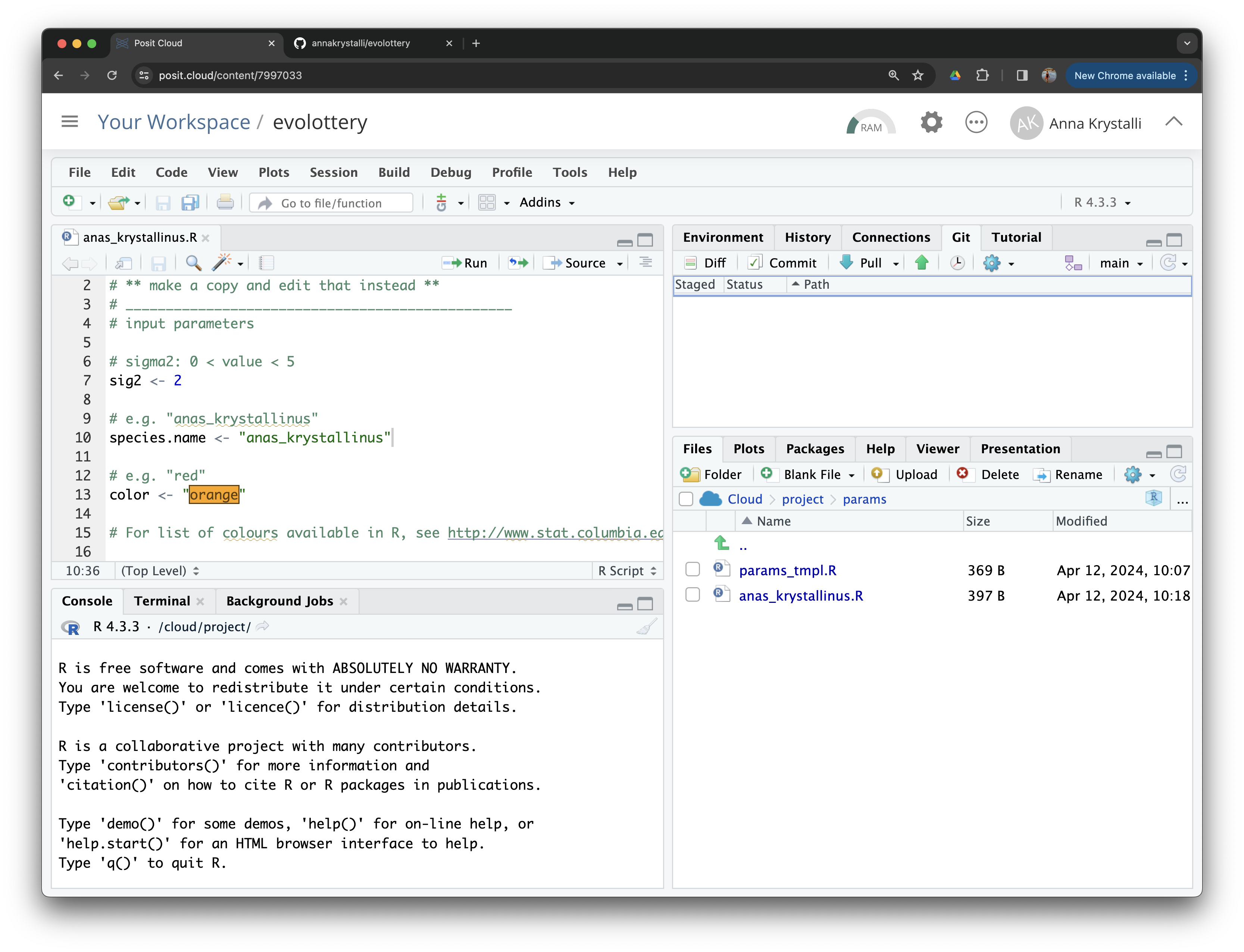Viewport: 1244px width, 952px height.
Task: Click the Your Workspace breadcrumb link
Action: click(174, 122)
